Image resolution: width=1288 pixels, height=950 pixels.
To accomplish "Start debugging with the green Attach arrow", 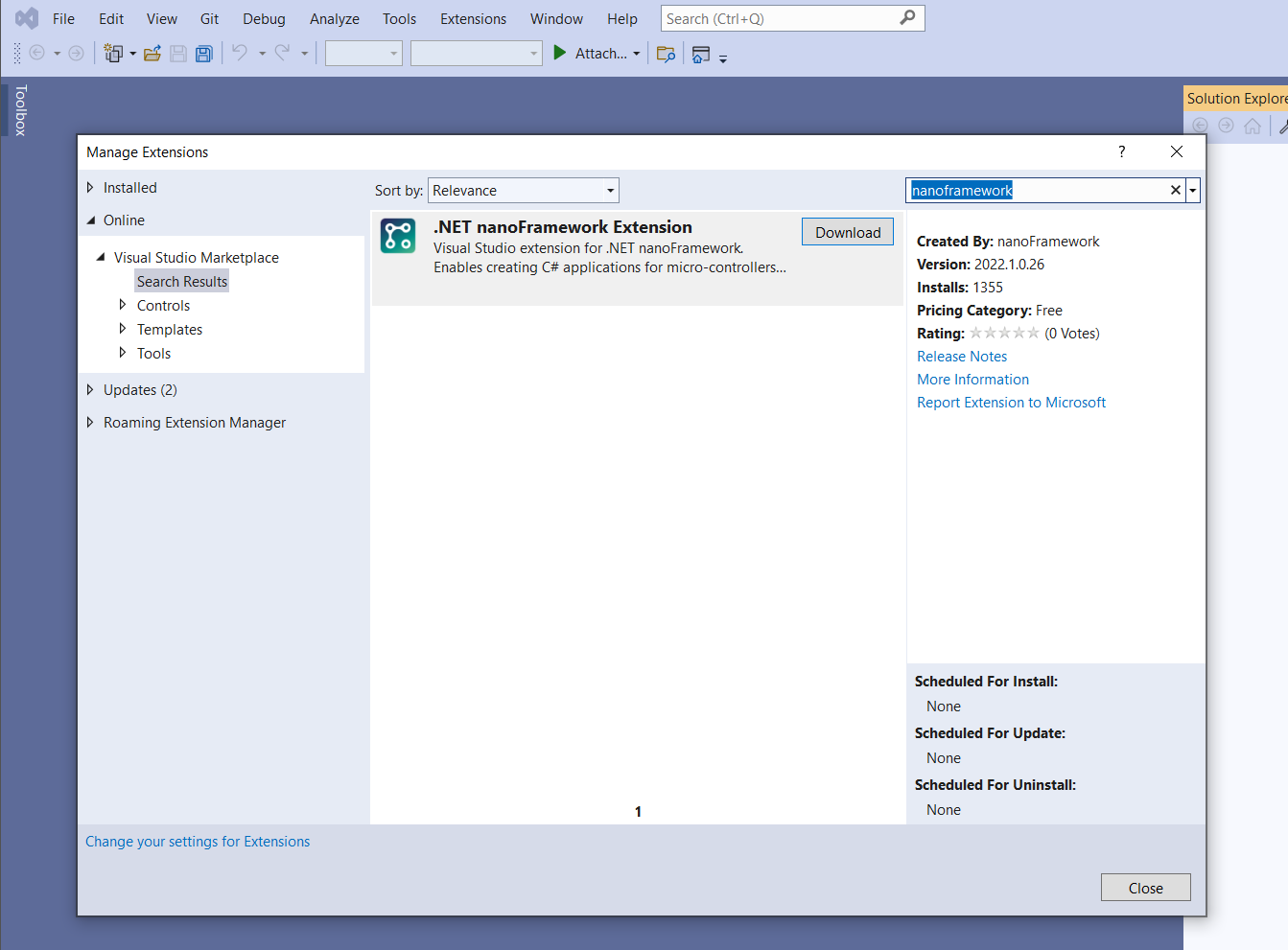I will point(559,53).
